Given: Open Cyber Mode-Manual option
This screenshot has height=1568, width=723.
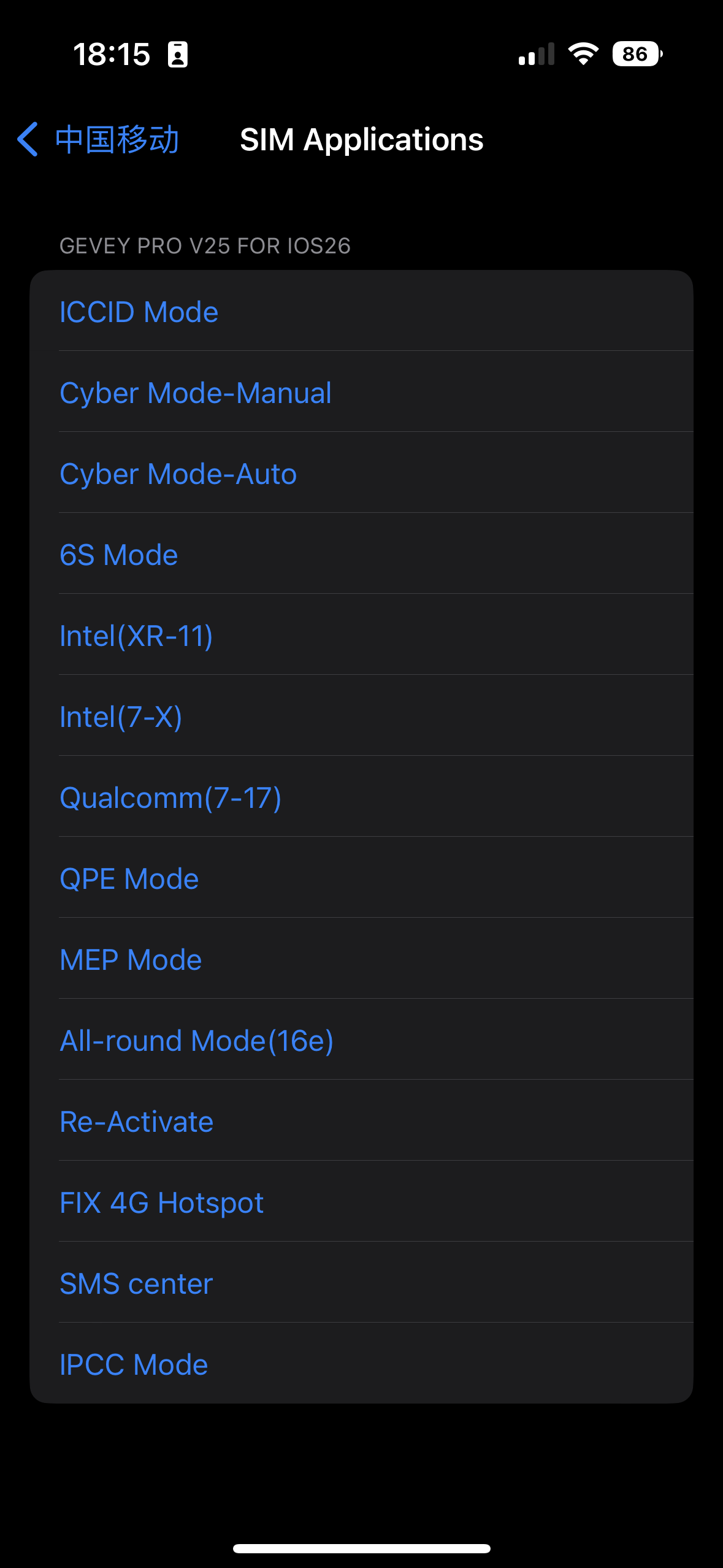Looking at the screenshot, I should [x=196, y=393].
